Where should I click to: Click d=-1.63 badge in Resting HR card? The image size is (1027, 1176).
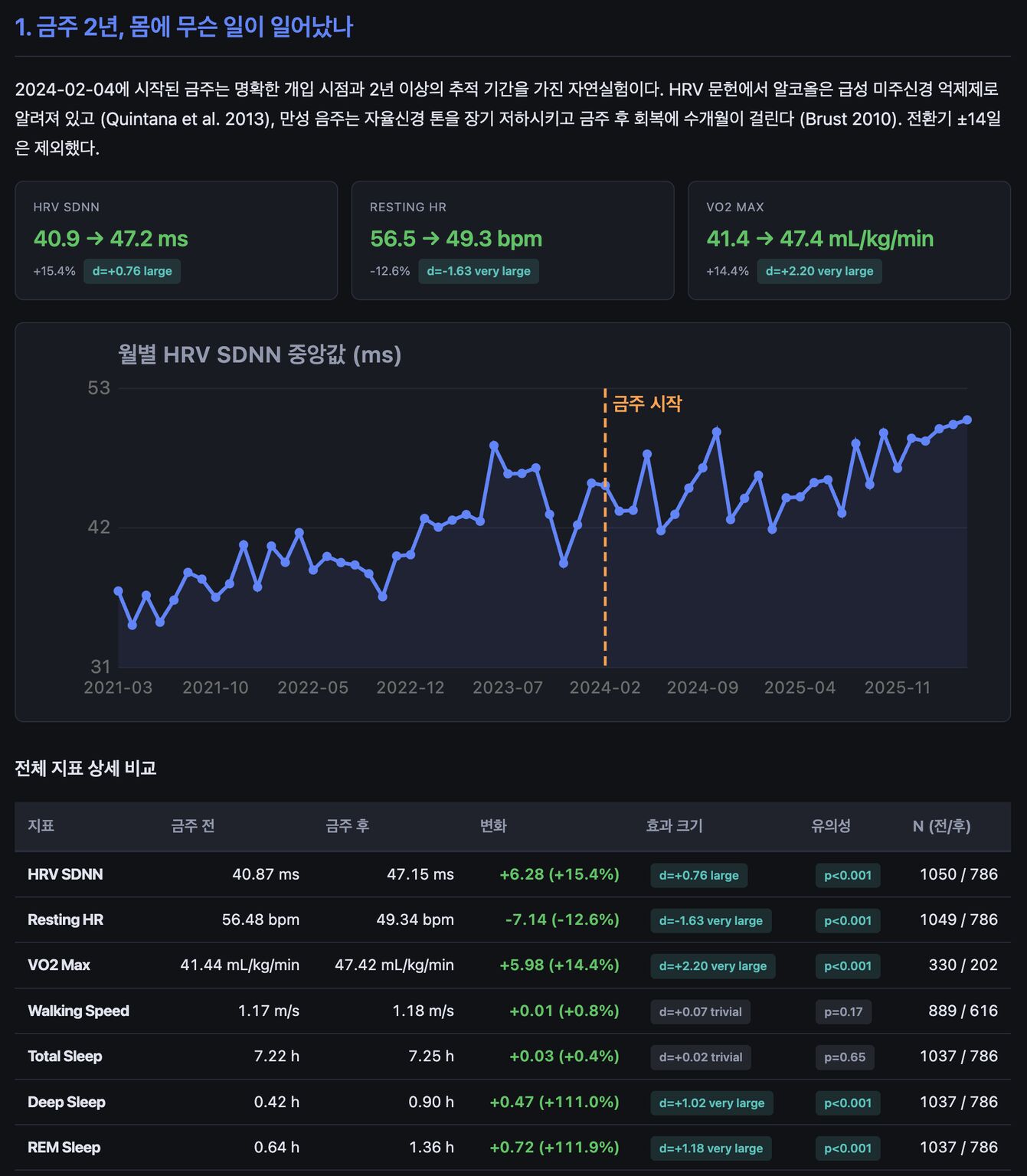(x=478, y=271)
